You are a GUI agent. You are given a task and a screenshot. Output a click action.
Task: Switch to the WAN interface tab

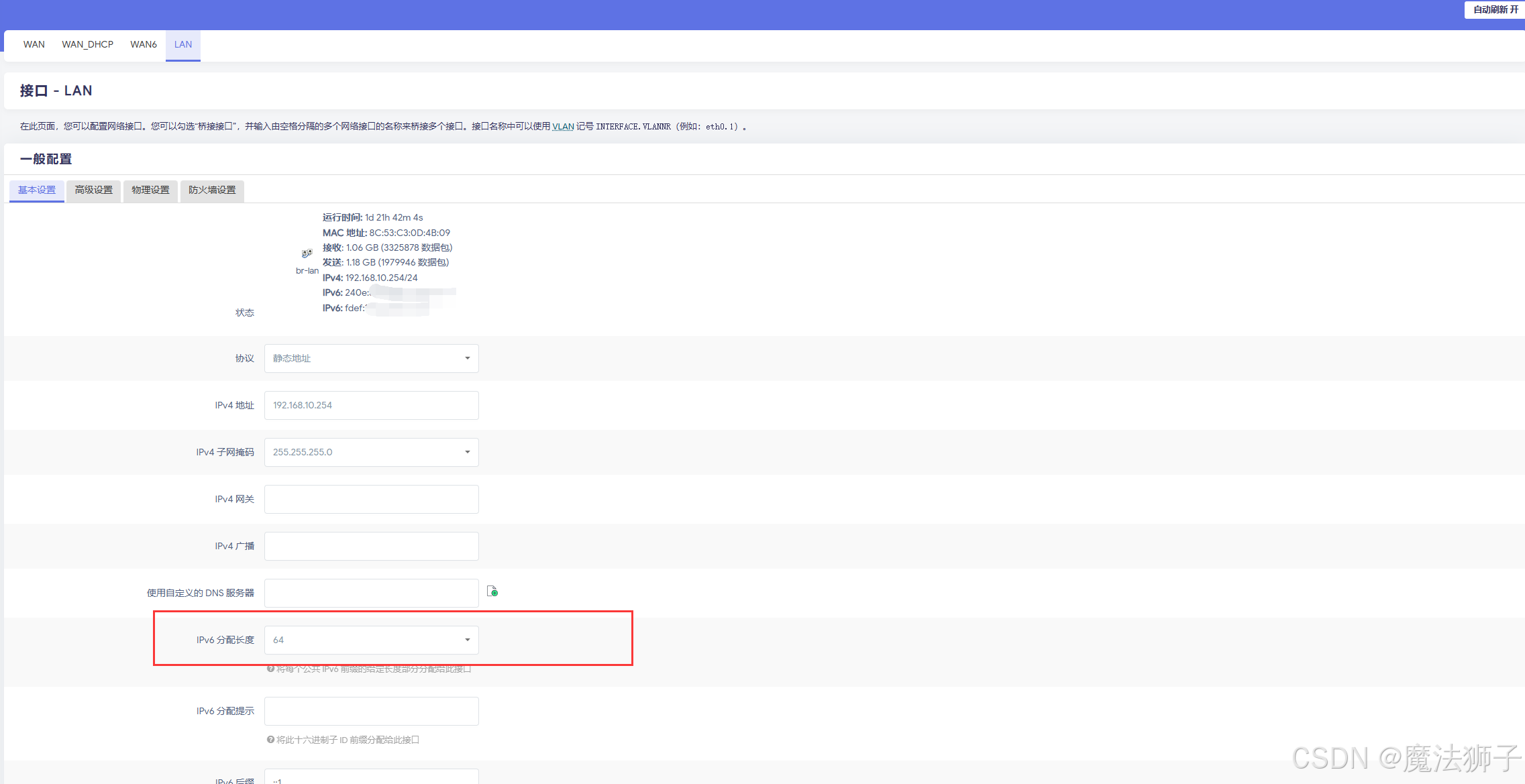(x=34, y=44)
